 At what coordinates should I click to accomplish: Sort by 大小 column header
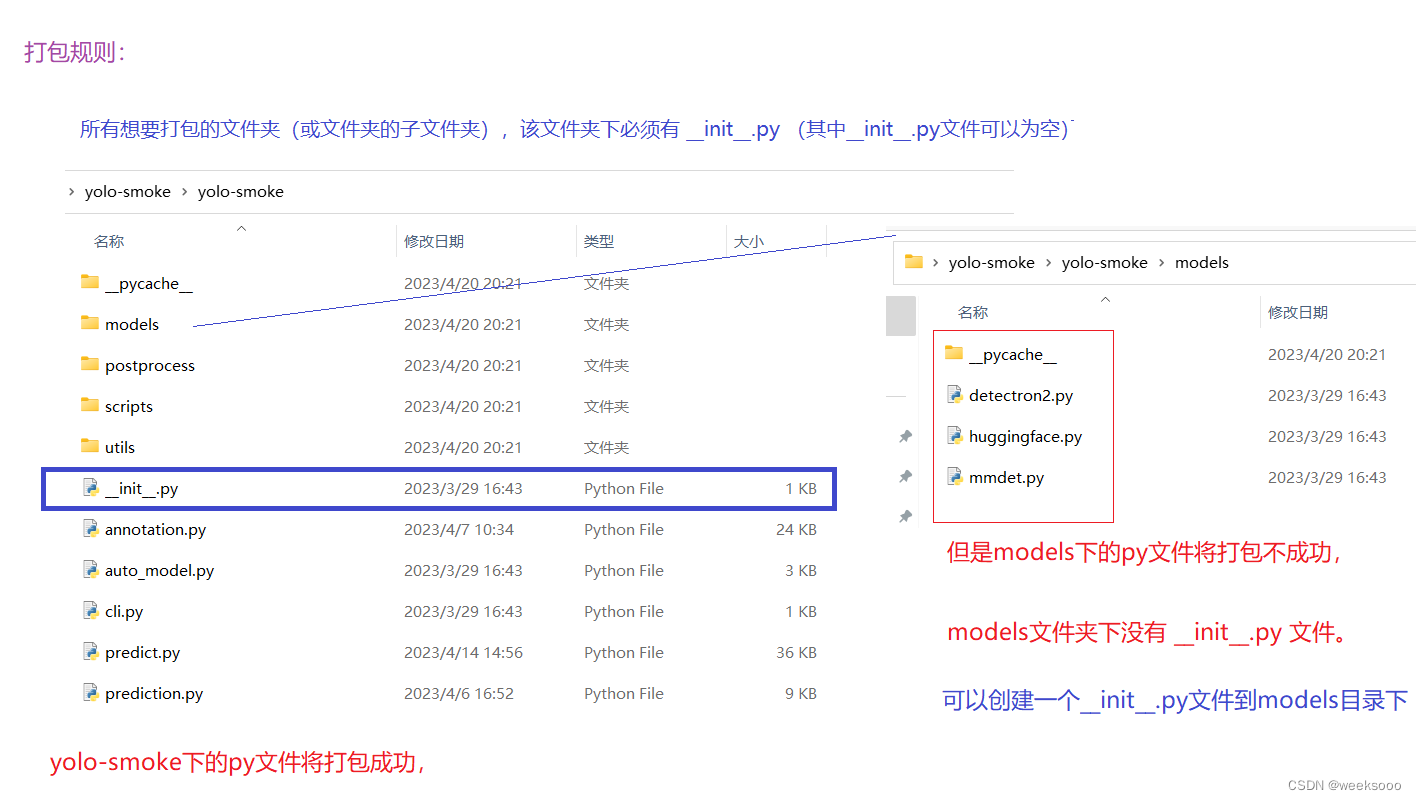point(749,241)
